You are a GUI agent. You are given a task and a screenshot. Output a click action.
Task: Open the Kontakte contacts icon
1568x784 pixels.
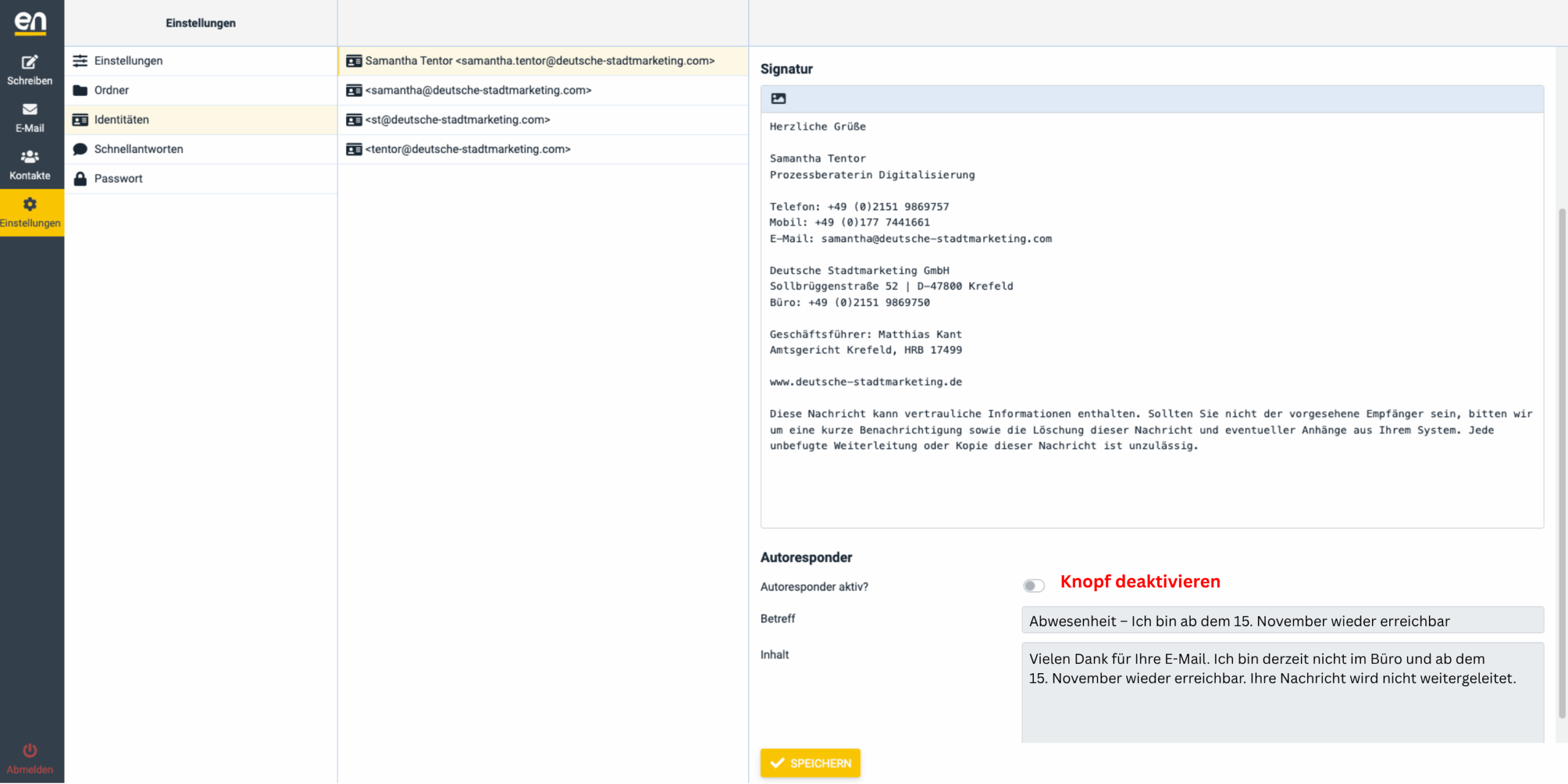point(29,157)
